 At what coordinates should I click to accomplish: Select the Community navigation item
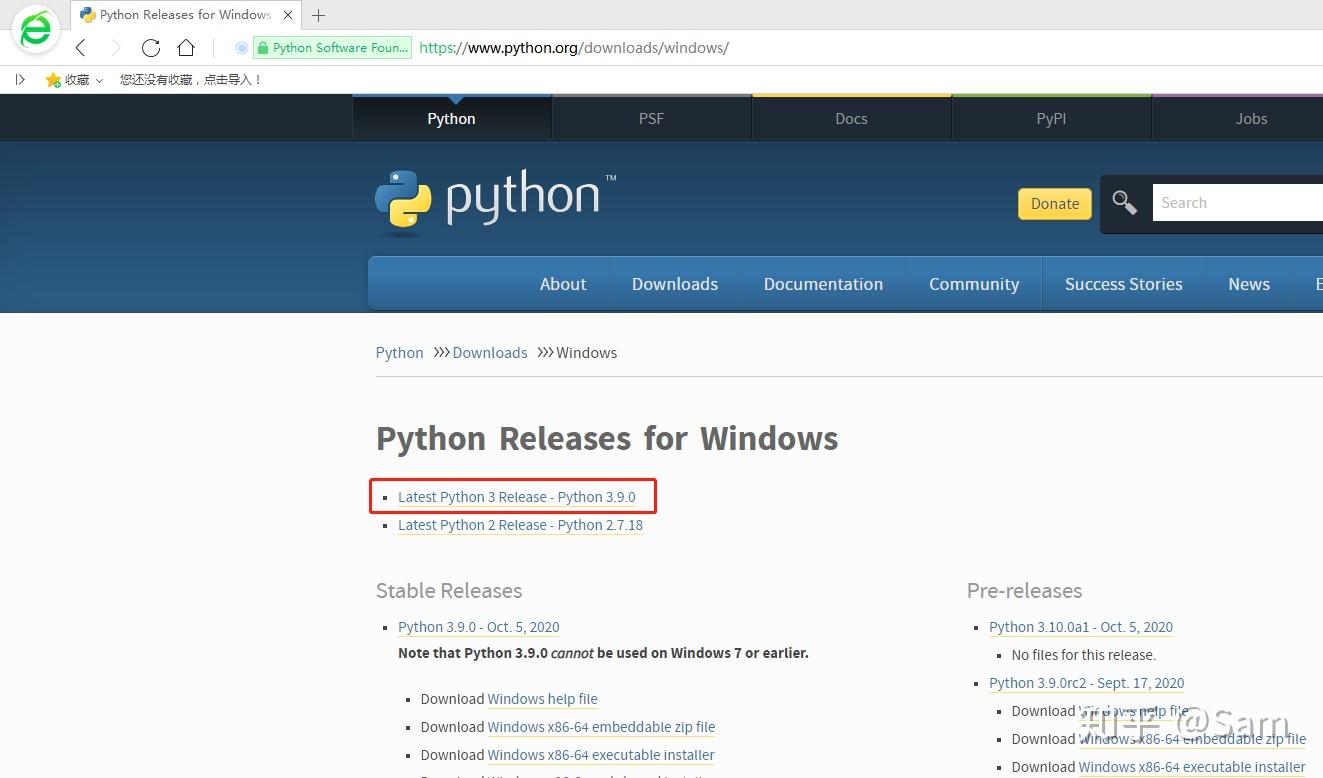tap(973, 284)
